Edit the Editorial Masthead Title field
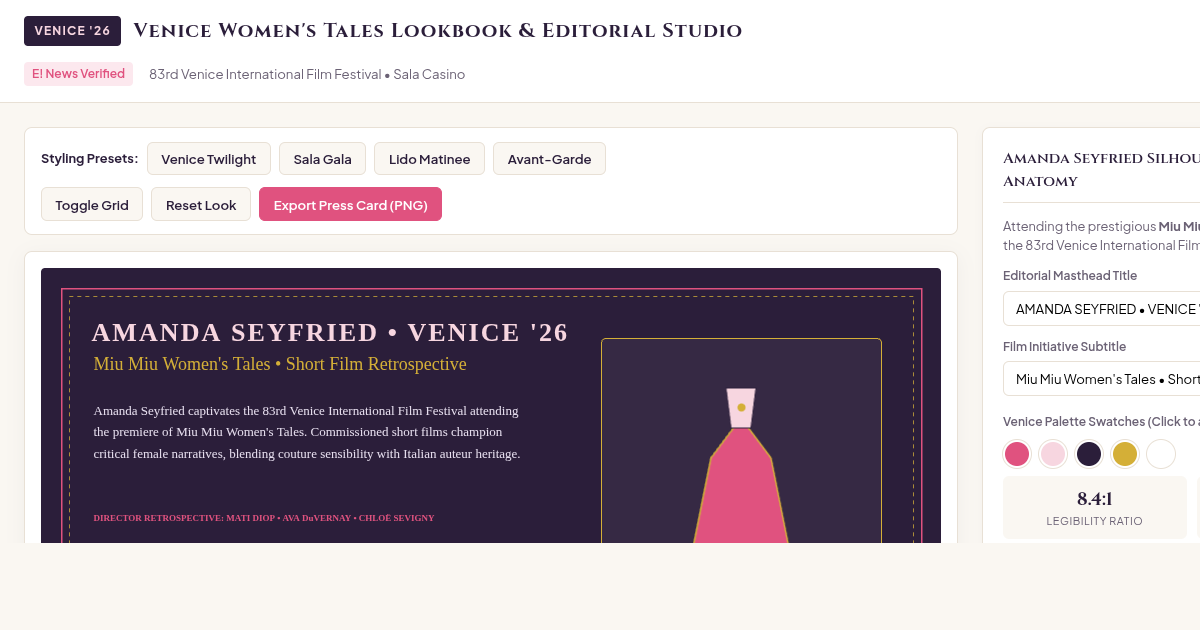Viewport: 1200px width, 630px height. click(1101, 309)
